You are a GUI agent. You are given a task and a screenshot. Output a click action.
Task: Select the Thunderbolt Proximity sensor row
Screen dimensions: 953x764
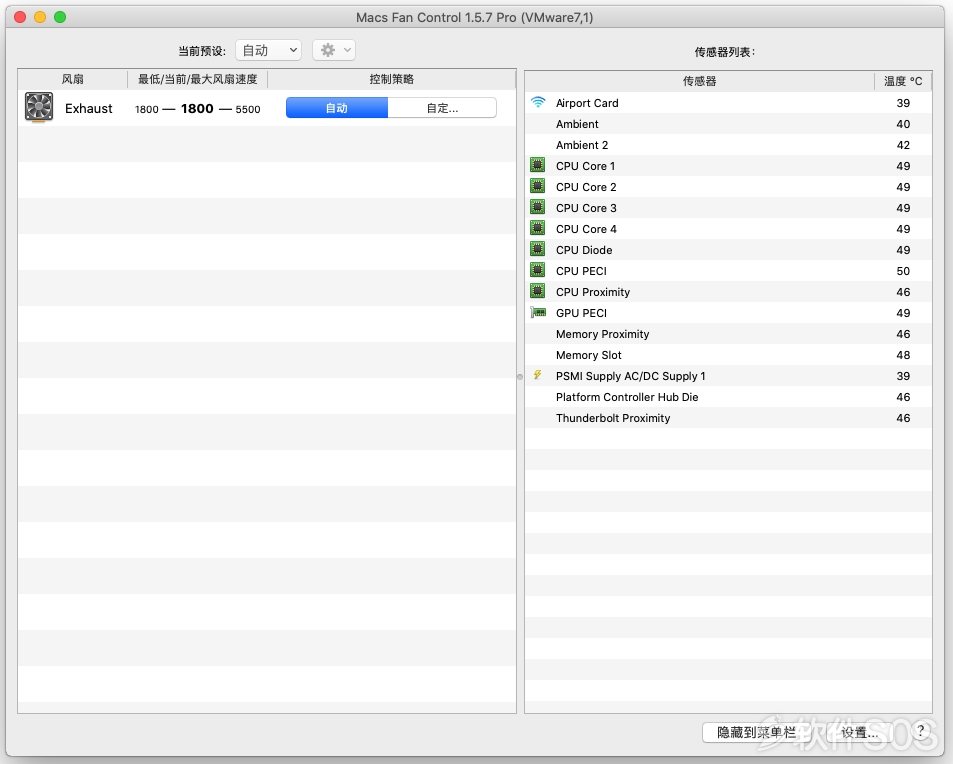(x=728, y=418)
